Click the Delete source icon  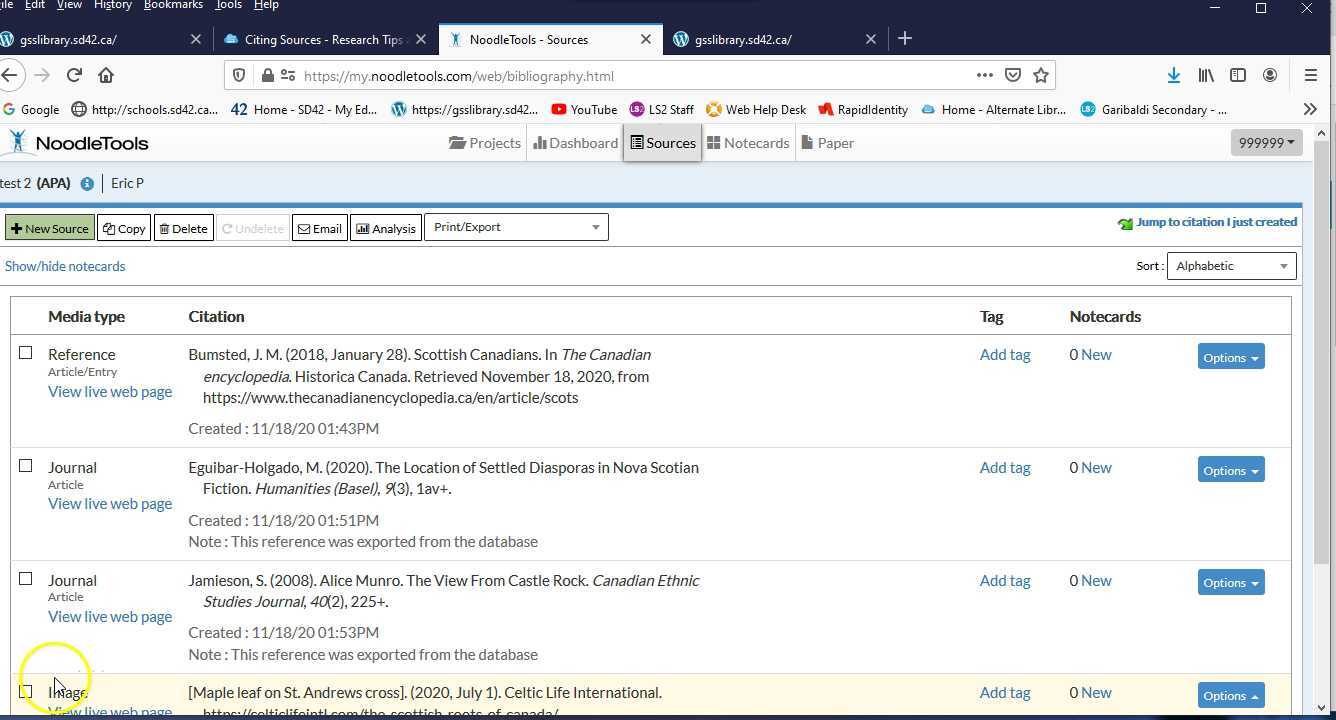tap(183, 227)
